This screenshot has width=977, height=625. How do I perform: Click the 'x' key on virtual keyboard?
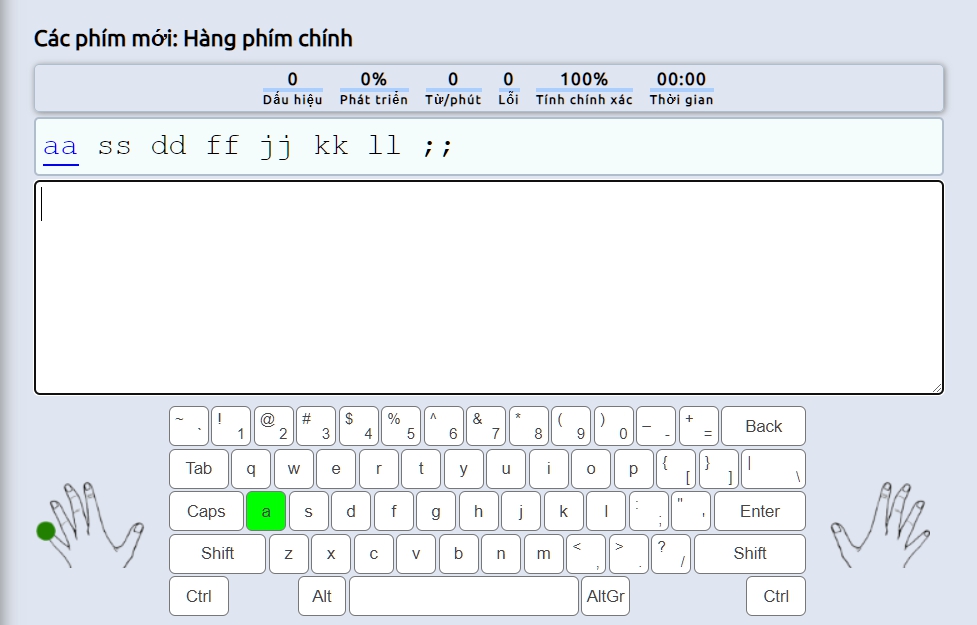tap(331, 553)
